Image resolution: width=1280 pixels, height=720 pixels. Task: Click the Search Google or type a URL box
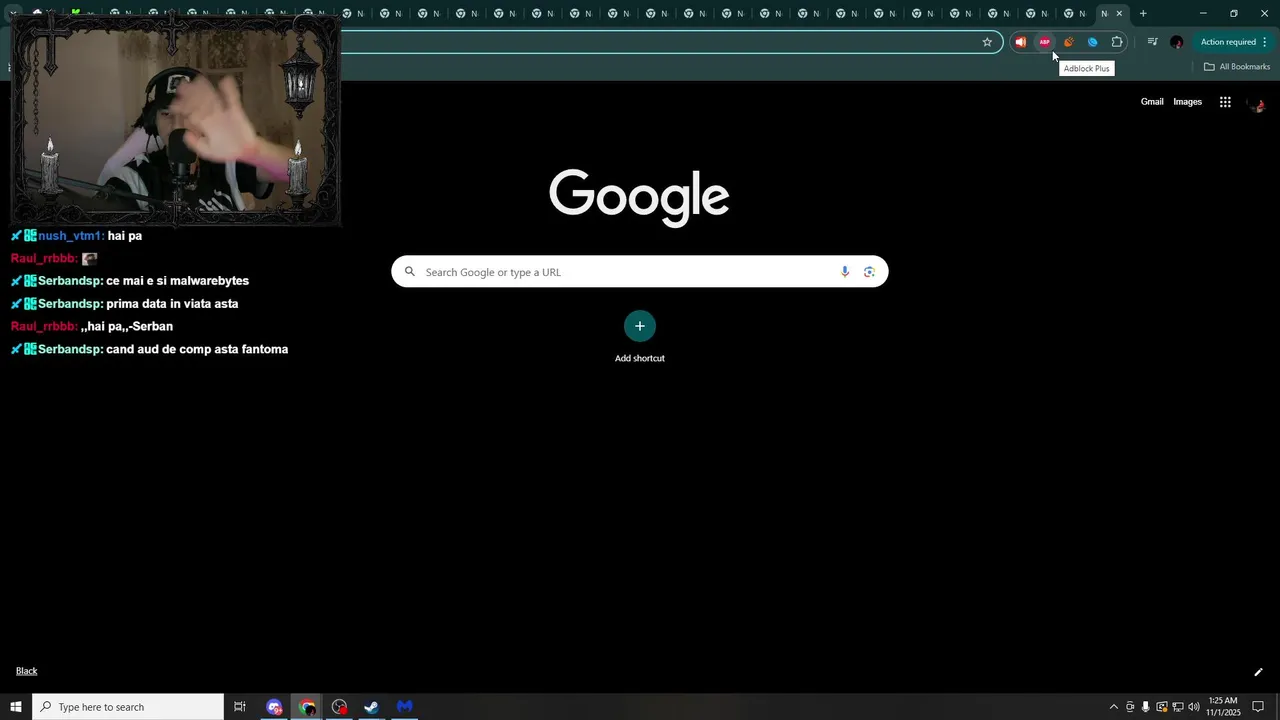coord(639,272)
